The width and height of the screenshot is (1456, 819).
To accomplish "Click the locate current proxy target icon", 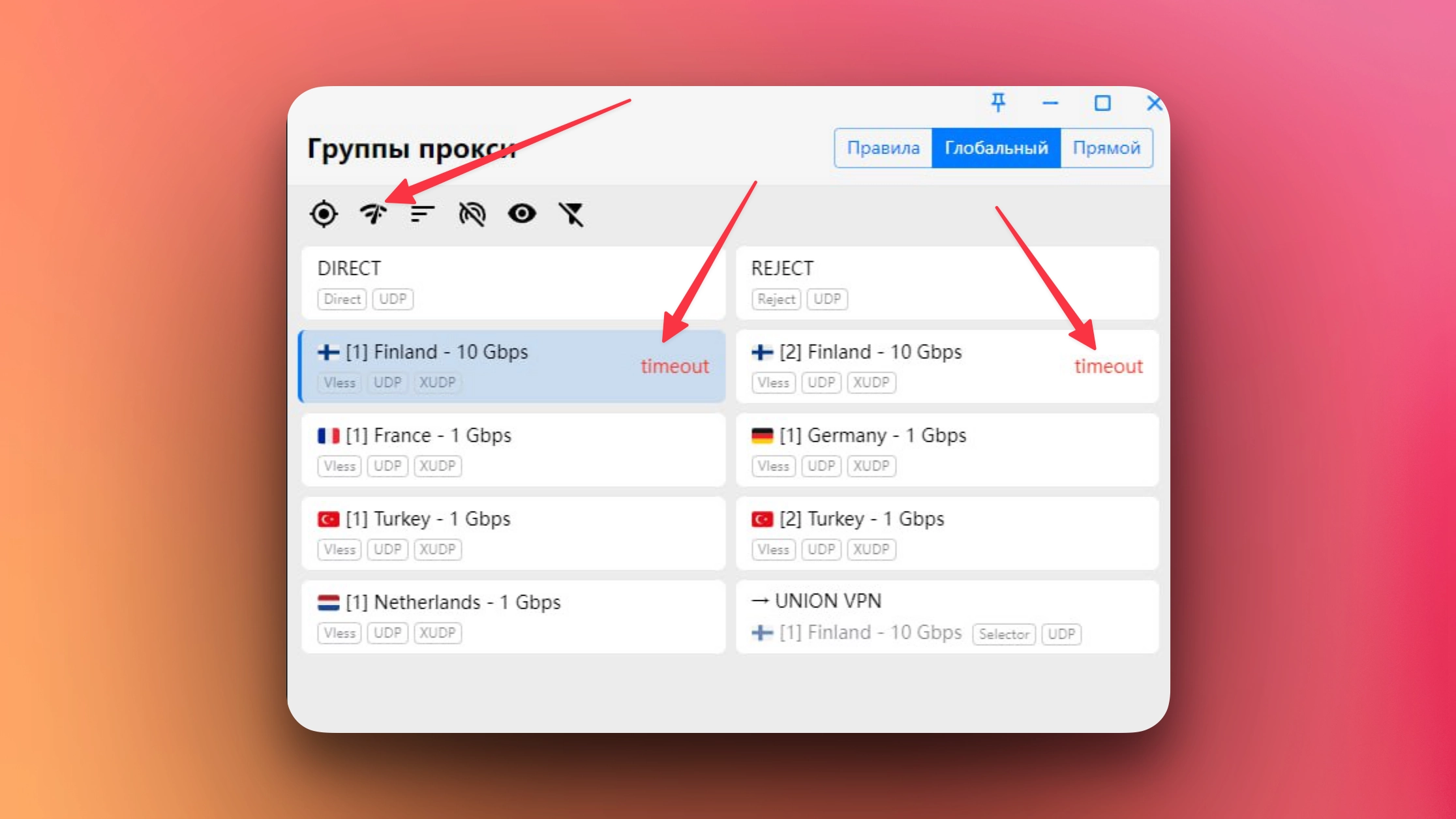I will [x=324, y=214].
